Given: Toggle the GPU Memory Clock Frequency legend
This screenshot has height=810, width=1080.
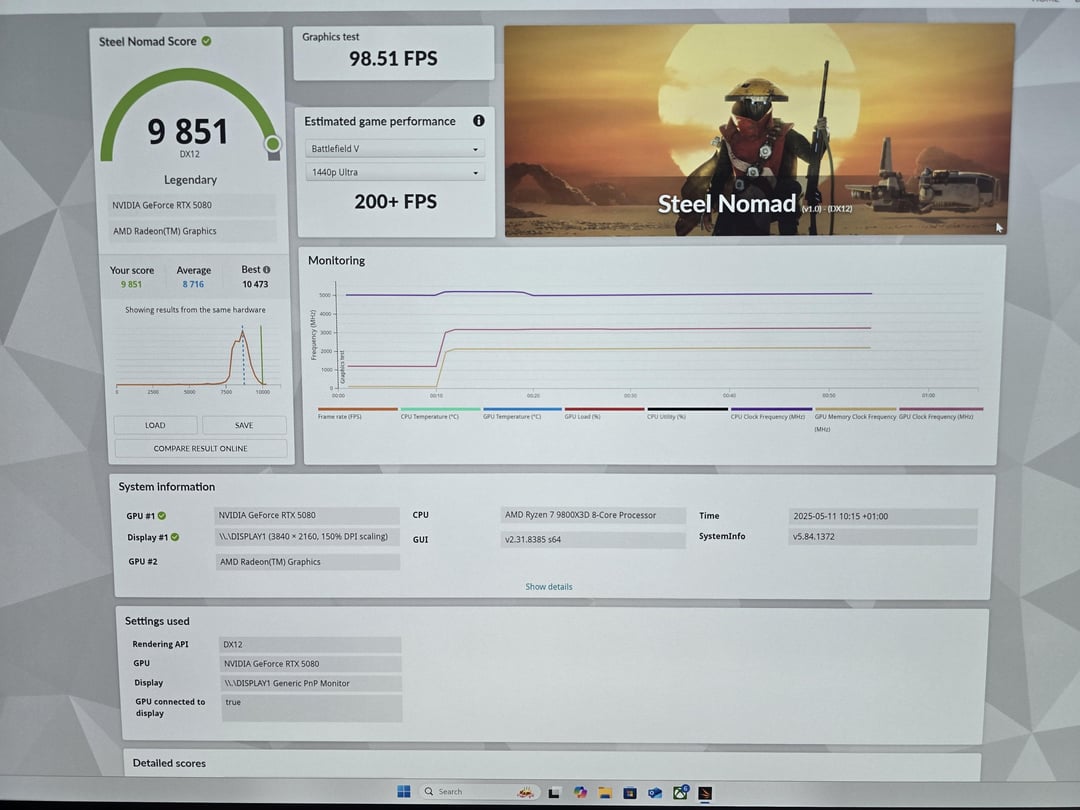Looking at the screenshot, I should (x=855, y=418).
